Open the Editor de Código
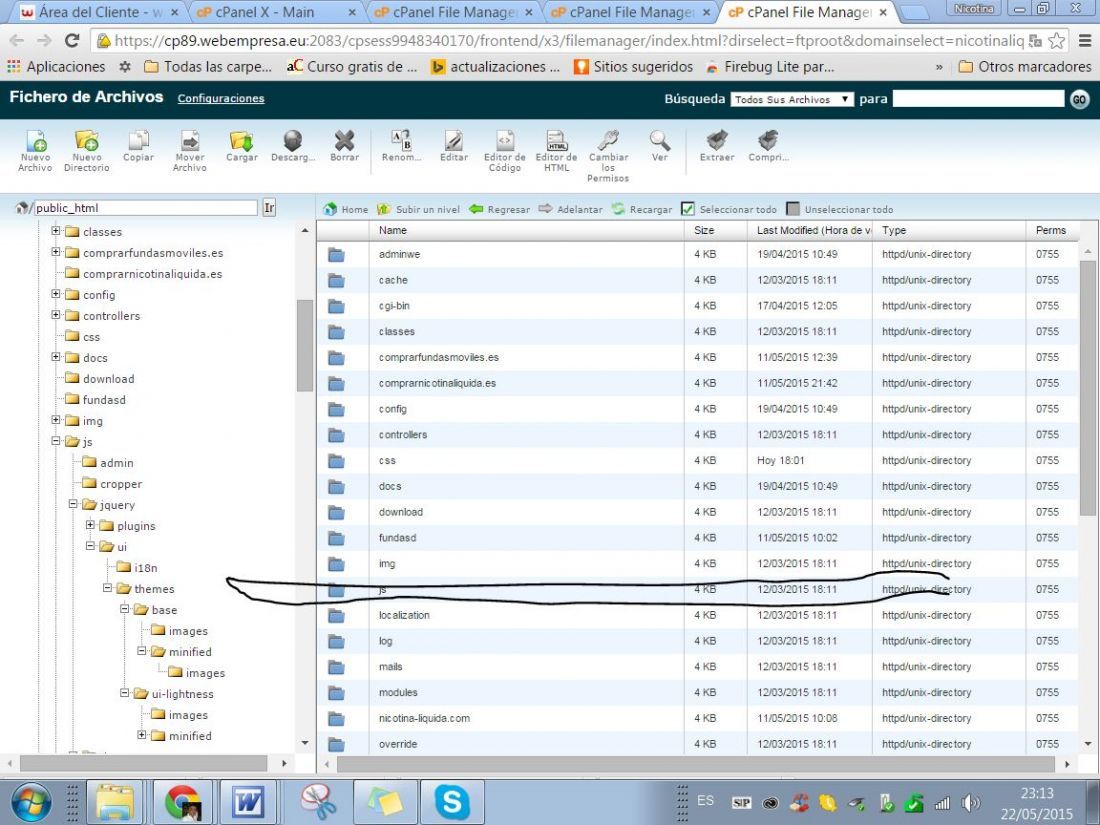 click(504, 142)
